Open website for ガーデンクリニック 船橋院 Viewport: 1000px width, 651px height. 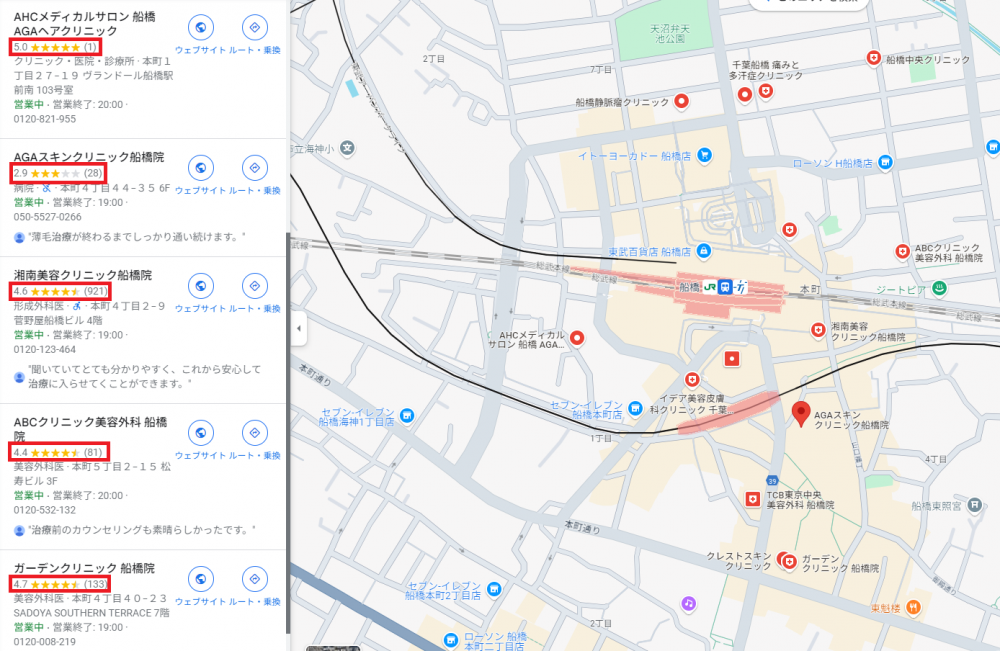200,579
